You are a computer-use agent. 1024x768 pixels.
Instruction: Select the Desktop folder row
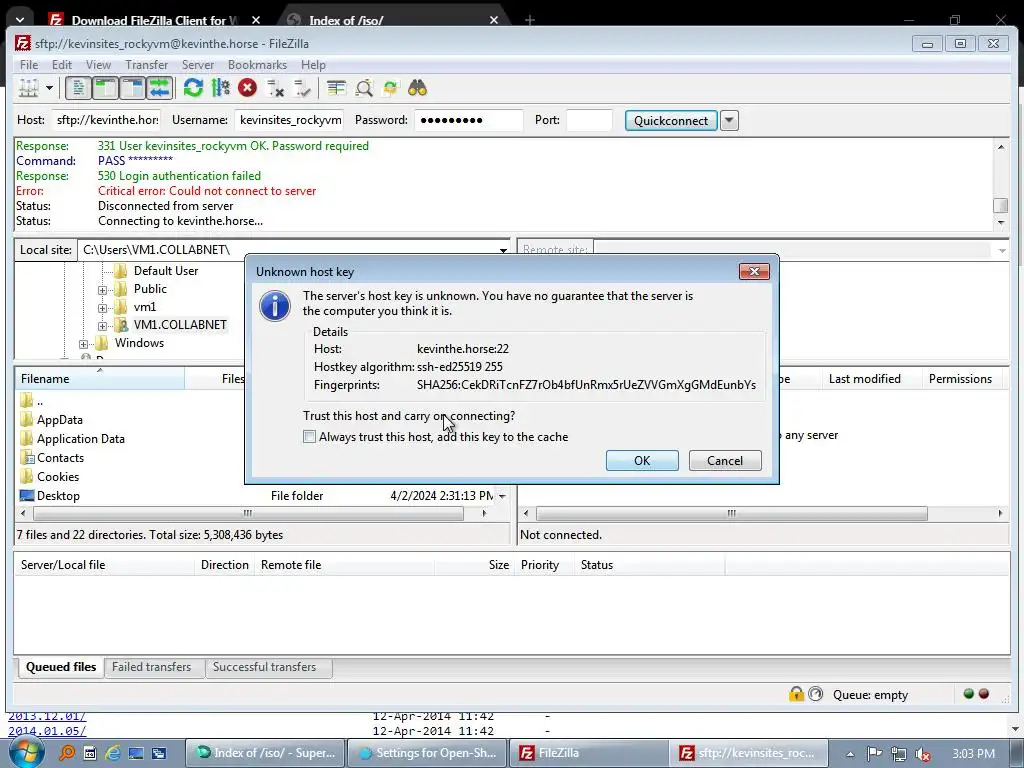click(261, 496)
